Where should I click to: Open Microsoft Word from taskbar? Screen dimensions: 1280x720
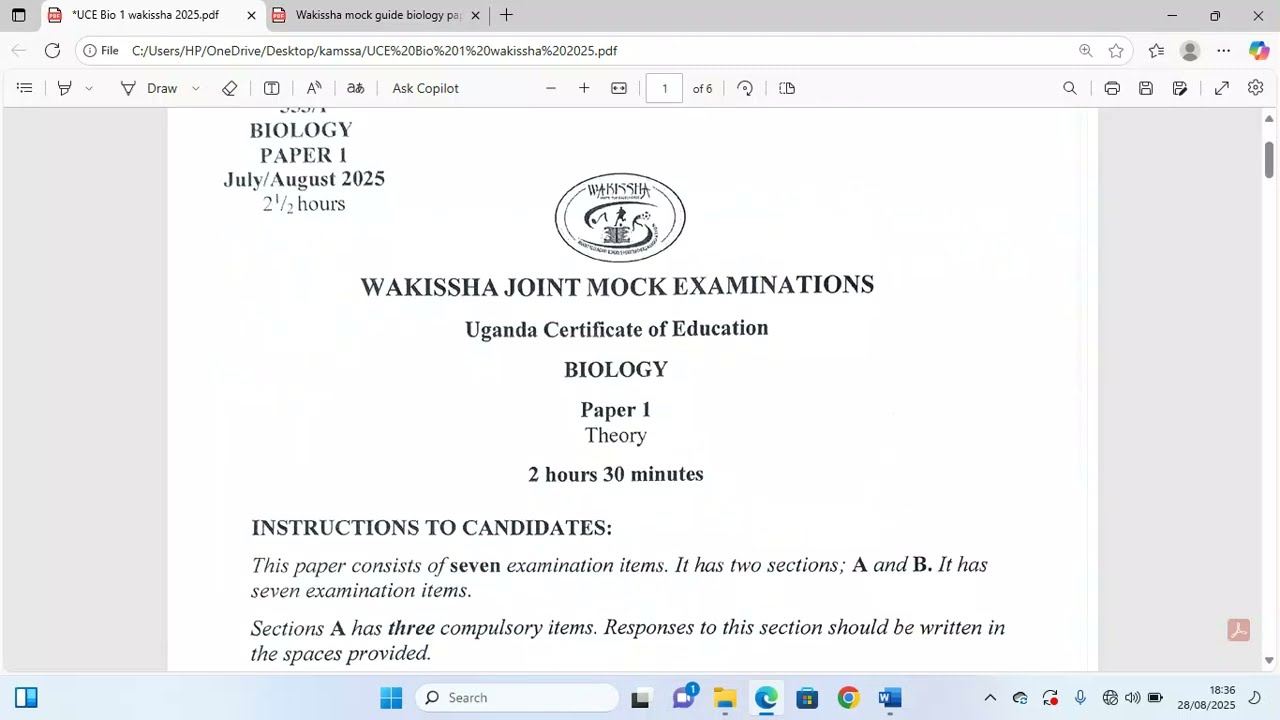[890, 698]
